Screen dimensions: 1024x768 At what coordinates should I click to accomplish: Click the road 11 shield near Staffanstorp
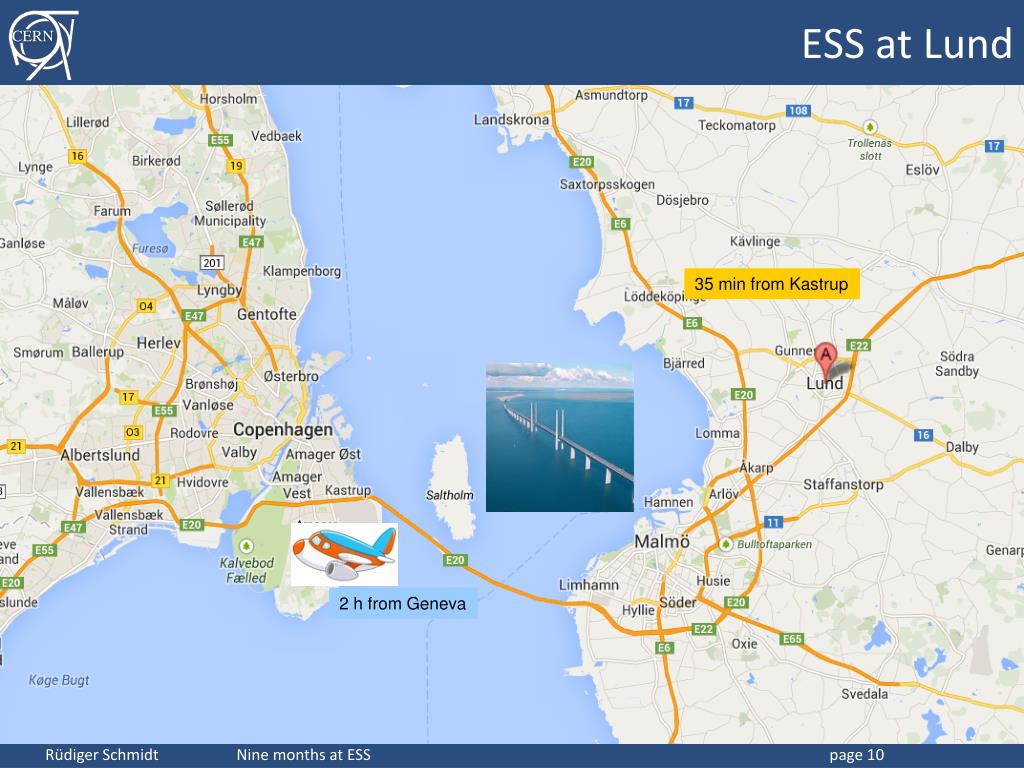[773, 522]
